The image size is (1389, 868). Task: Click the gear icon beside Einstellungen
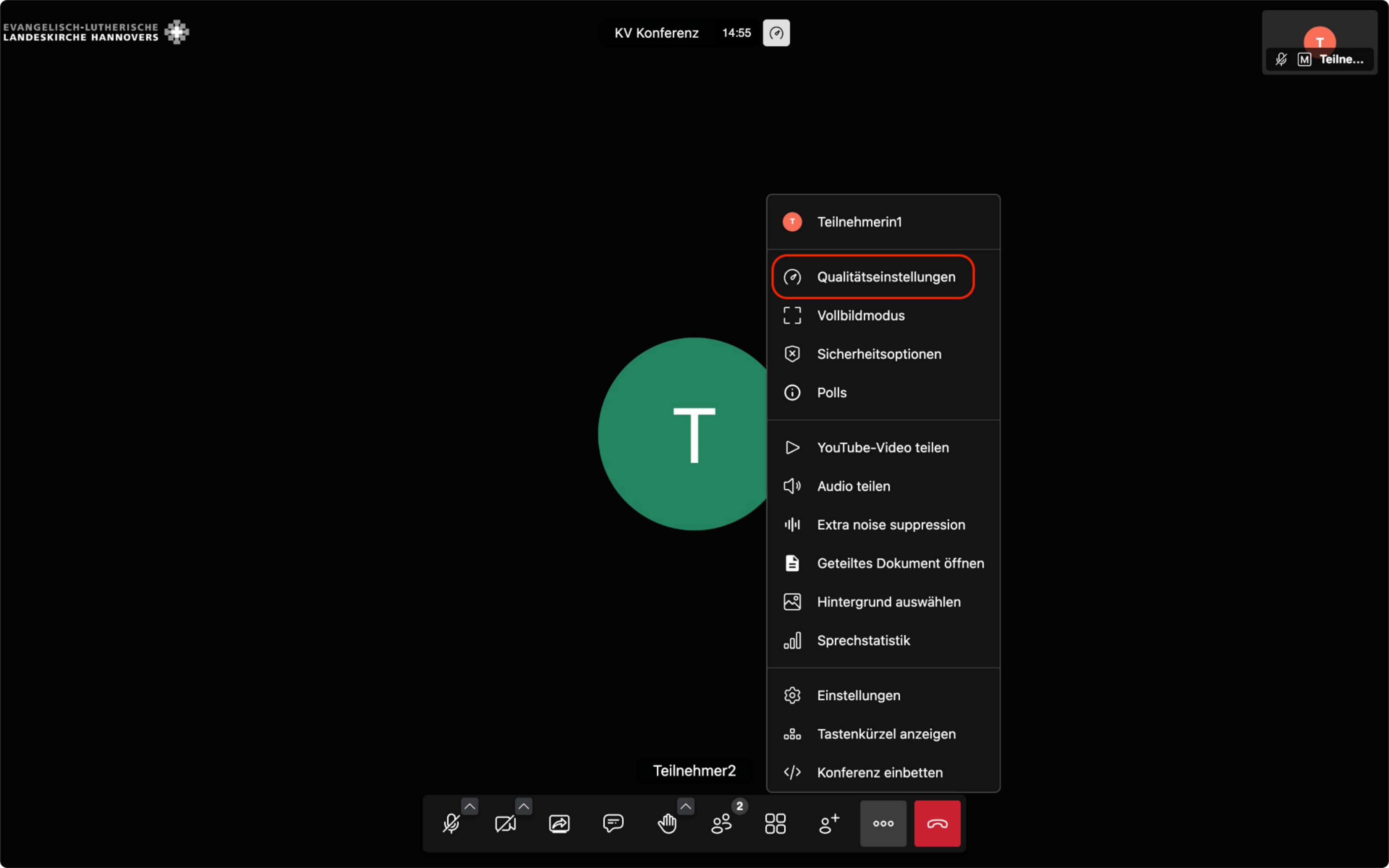point(792,695)
